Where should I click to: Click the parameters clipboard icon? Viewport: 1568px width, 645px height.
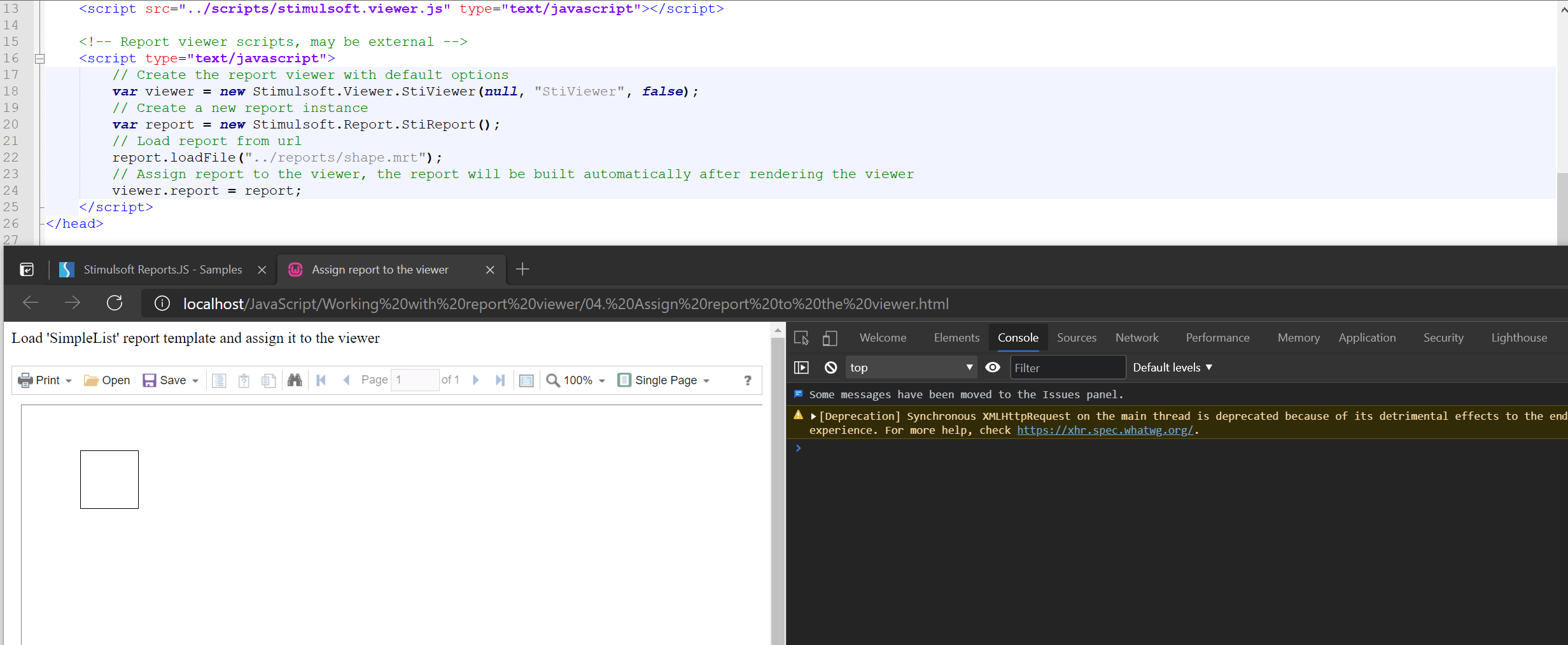pos(244,380)
